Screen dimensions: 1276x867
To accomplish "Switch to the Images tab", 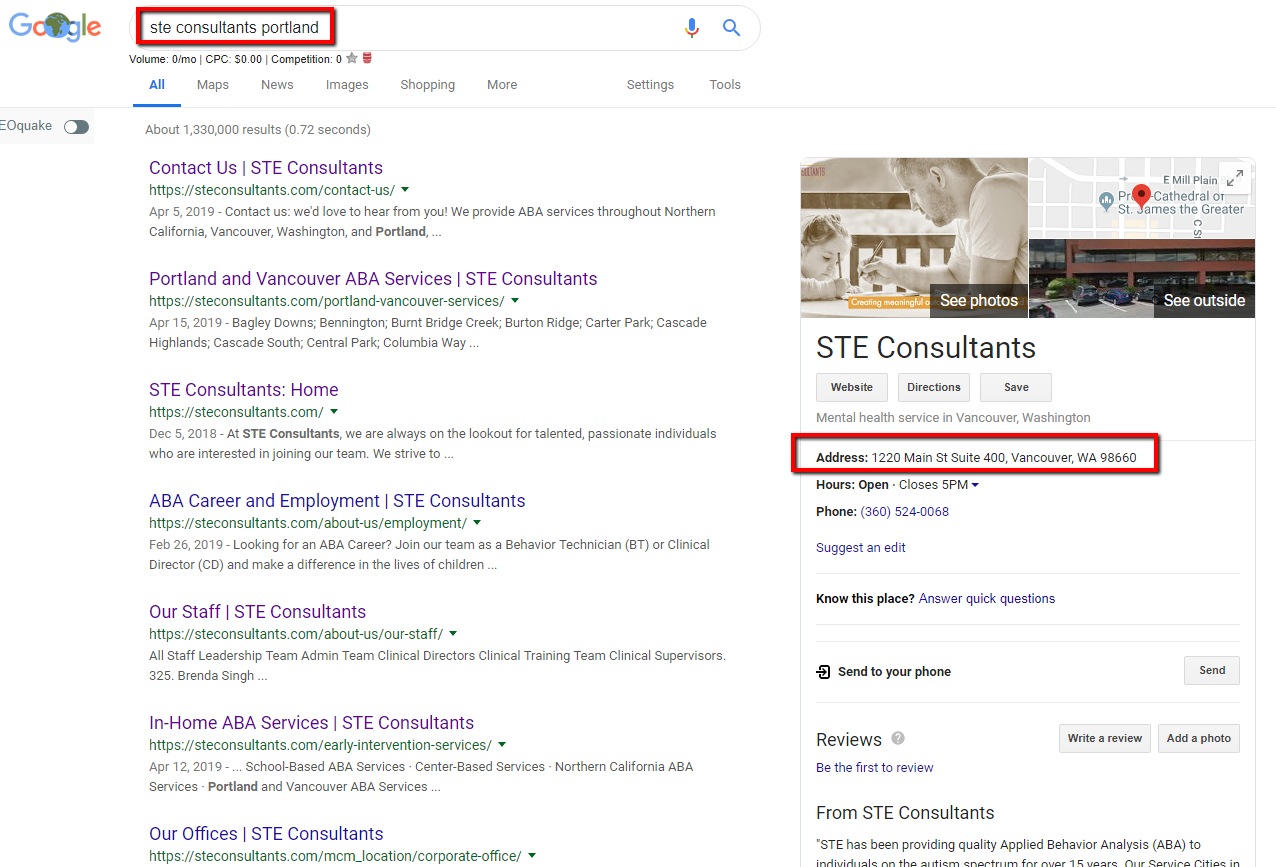I will pos(347,85).
